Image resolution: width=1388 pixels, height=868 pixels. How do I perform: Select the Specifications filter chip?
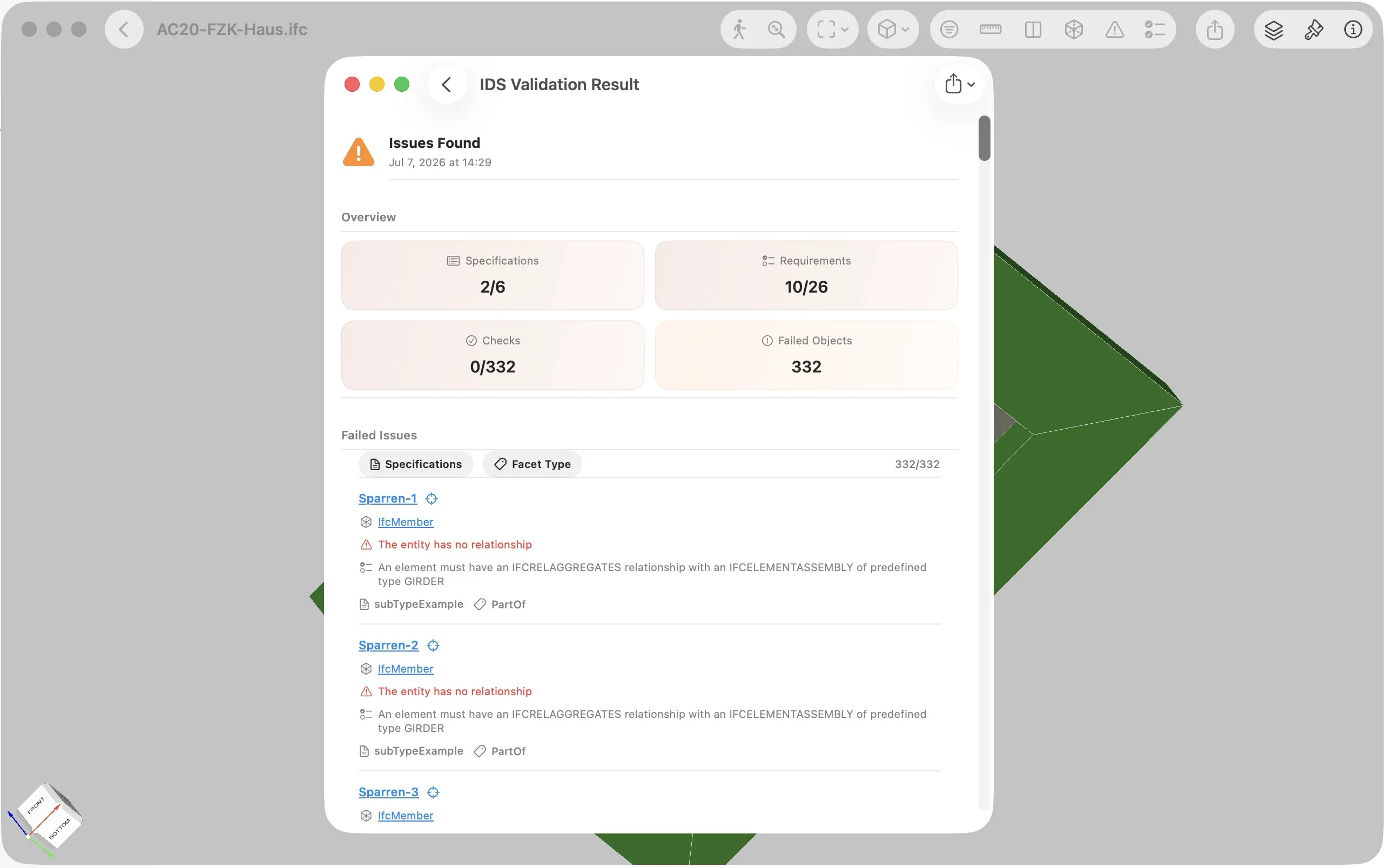point(417,465)
